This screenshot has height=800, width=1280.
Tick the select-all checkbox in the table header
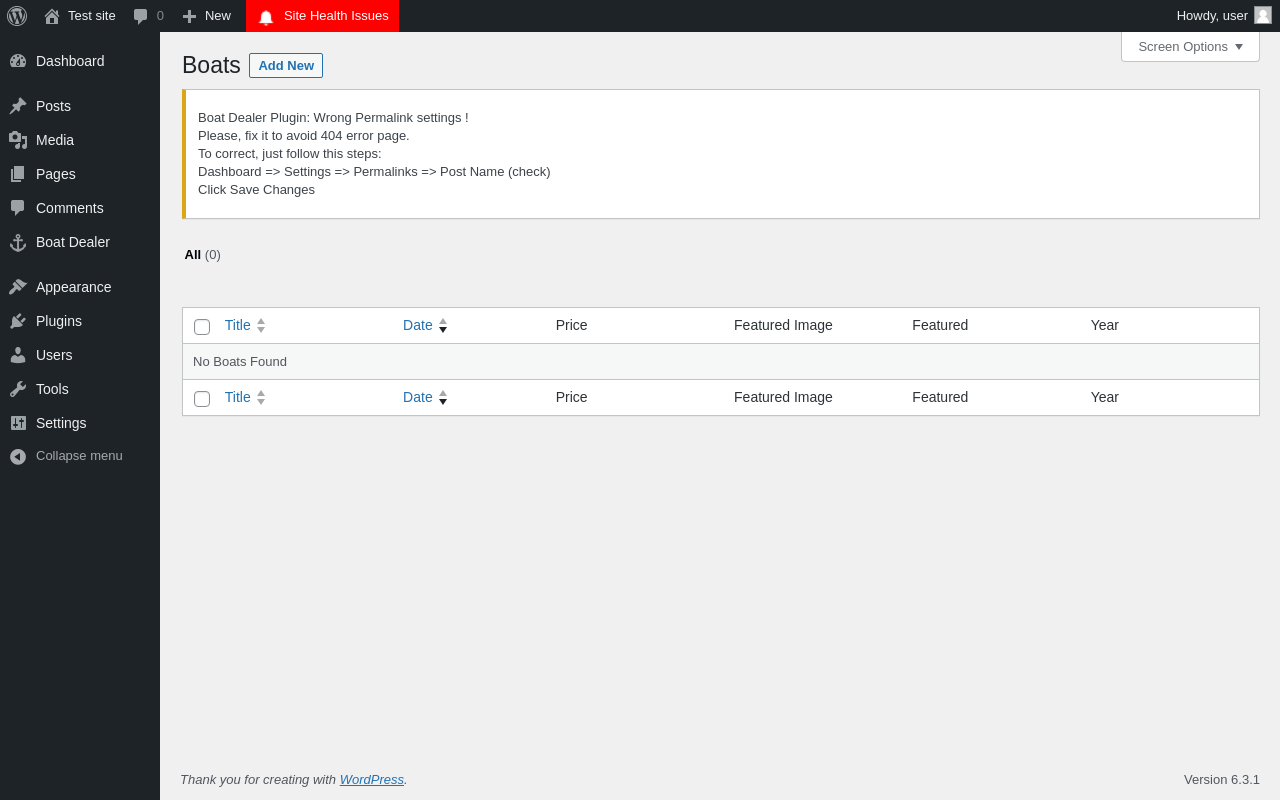click(202, 327)
